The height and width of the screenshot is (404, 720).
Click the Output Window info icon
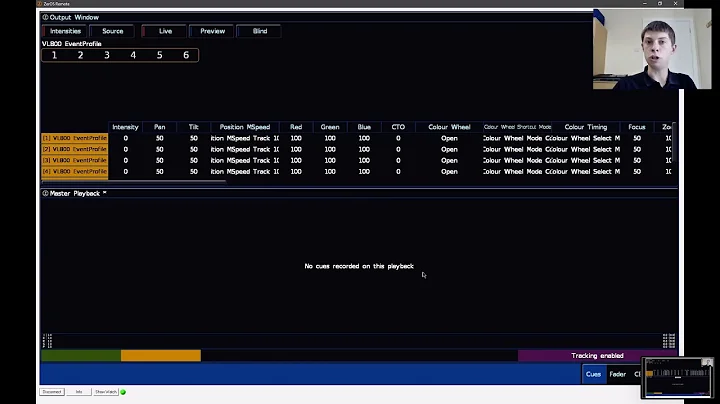click(45, 17)
